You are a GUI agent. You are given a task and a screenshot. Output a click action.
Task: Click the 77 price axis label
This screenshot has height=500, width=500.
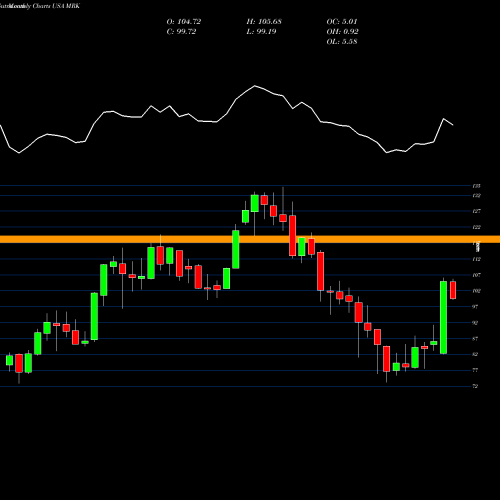click(475, 370)
